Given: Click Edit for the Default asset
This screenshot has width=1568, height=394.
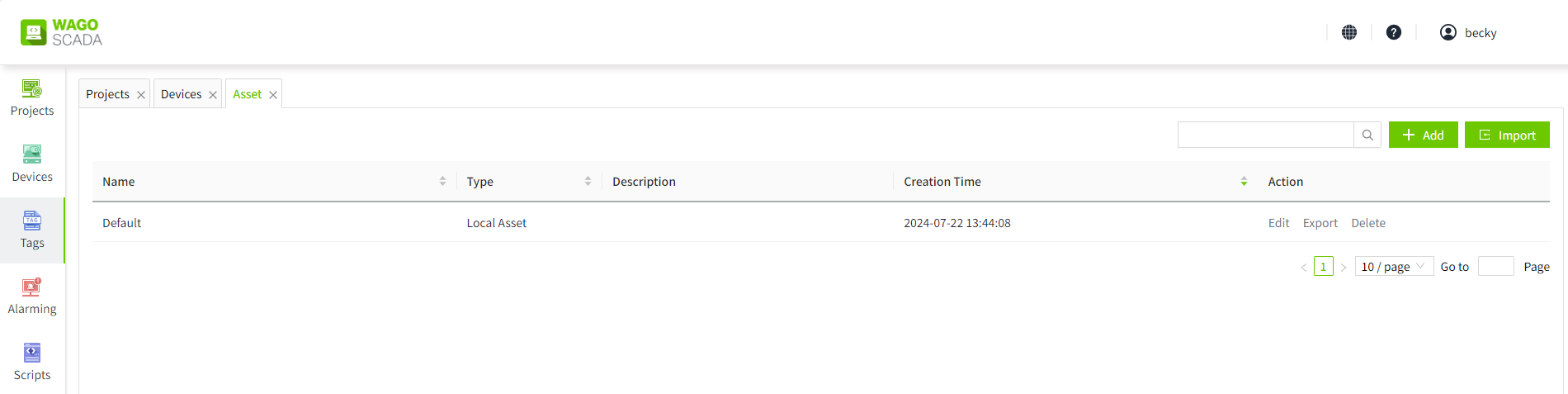Looking at the screenshot, I should pos(1278,223).
